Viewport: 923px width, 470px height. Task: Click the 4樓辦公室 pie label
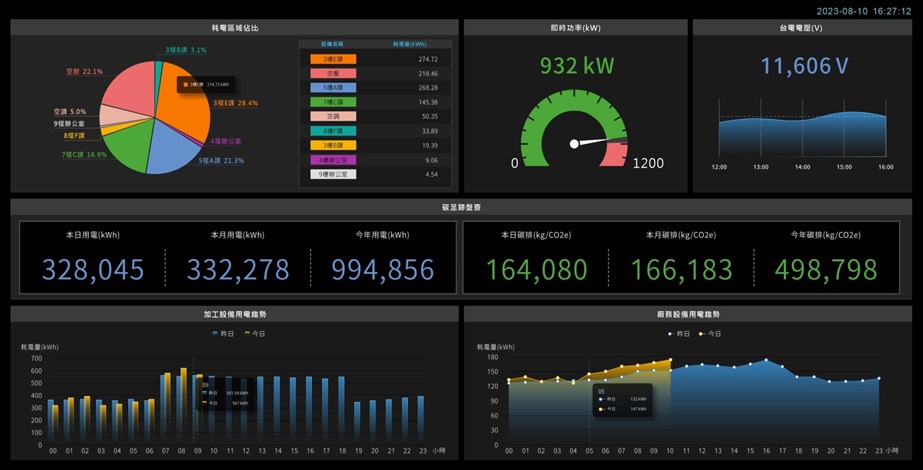(226, 141)
